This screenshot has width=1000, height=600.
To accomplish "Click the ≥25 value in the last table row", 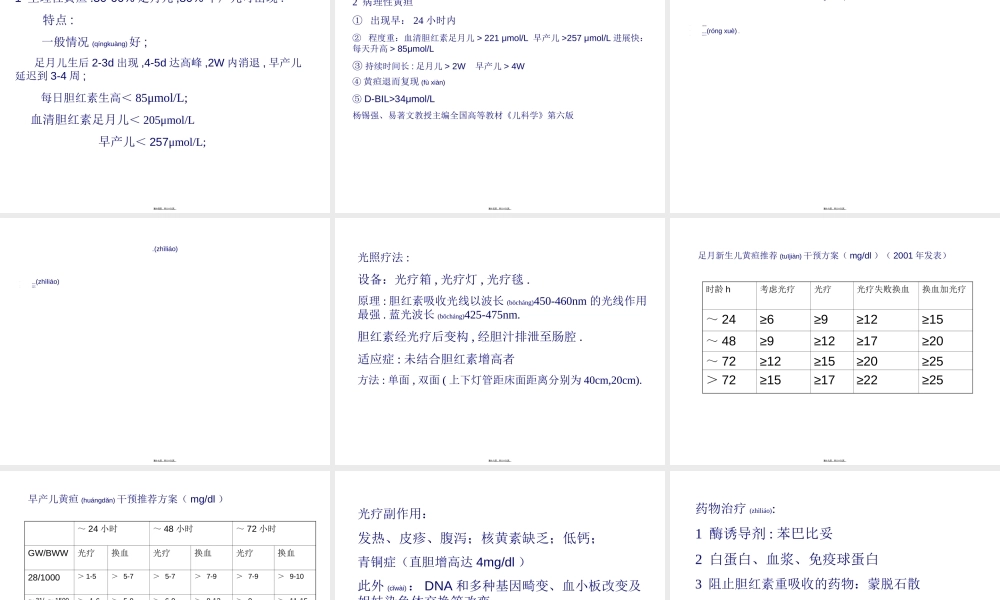I will [x=931, y=380].
